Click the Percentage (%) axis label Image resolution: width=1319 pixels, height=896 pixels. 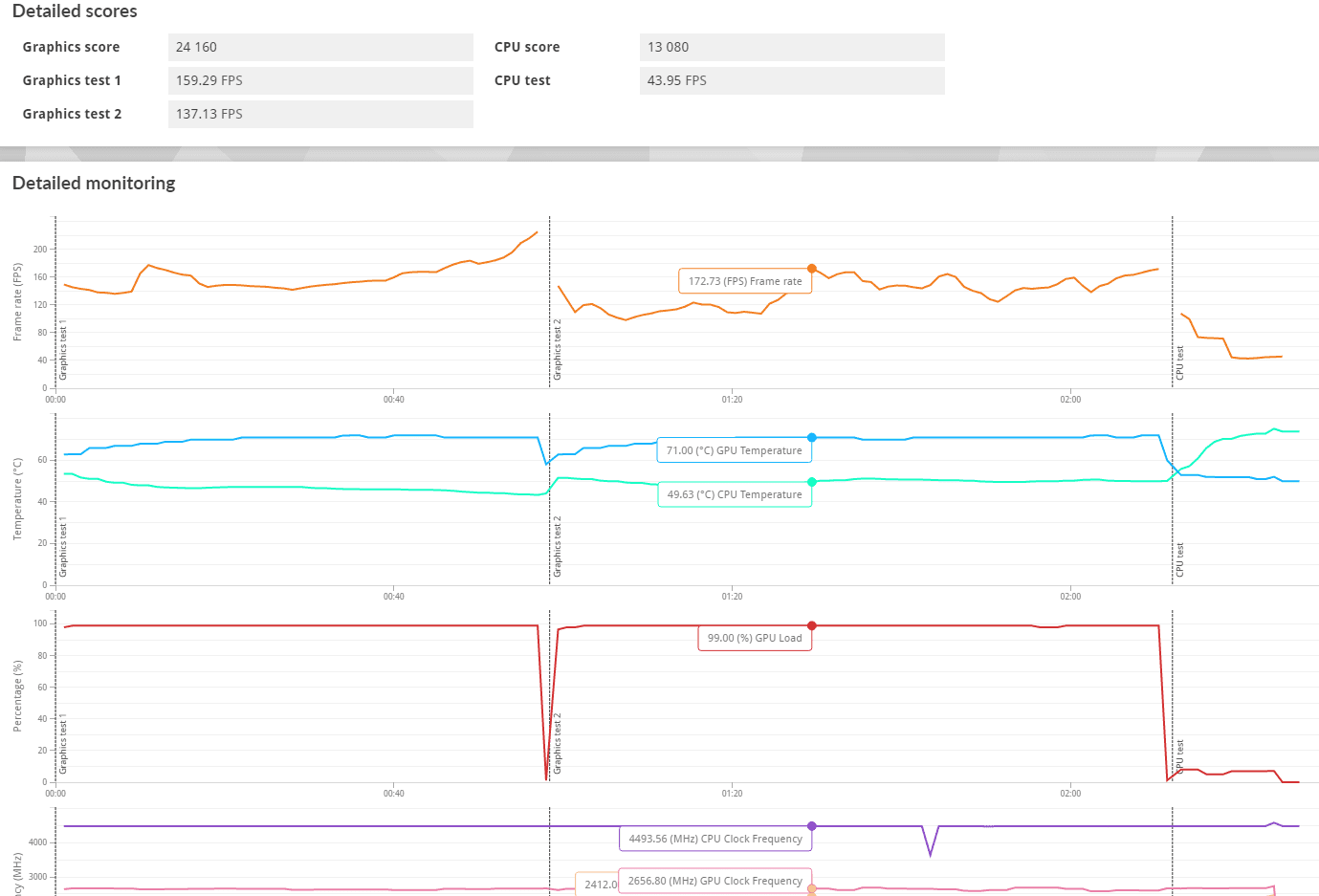click(x=17, y=696)
